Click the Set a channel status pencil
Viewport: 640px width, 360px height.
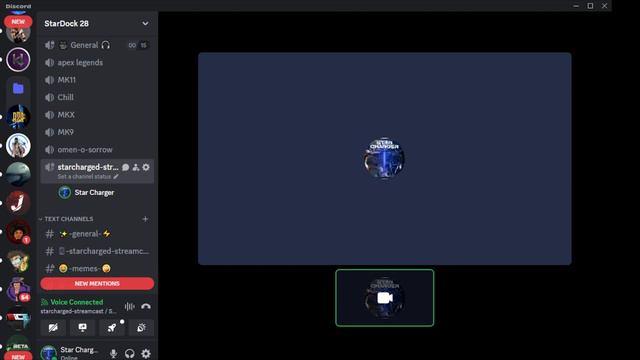(x=116, y=177)
